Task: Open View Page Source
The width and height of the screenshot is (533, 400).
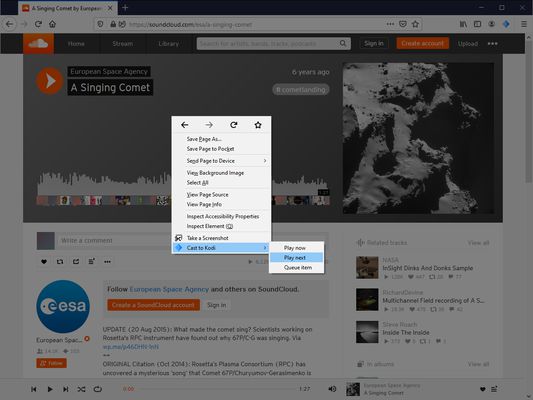Action: (x=221, y=195)
